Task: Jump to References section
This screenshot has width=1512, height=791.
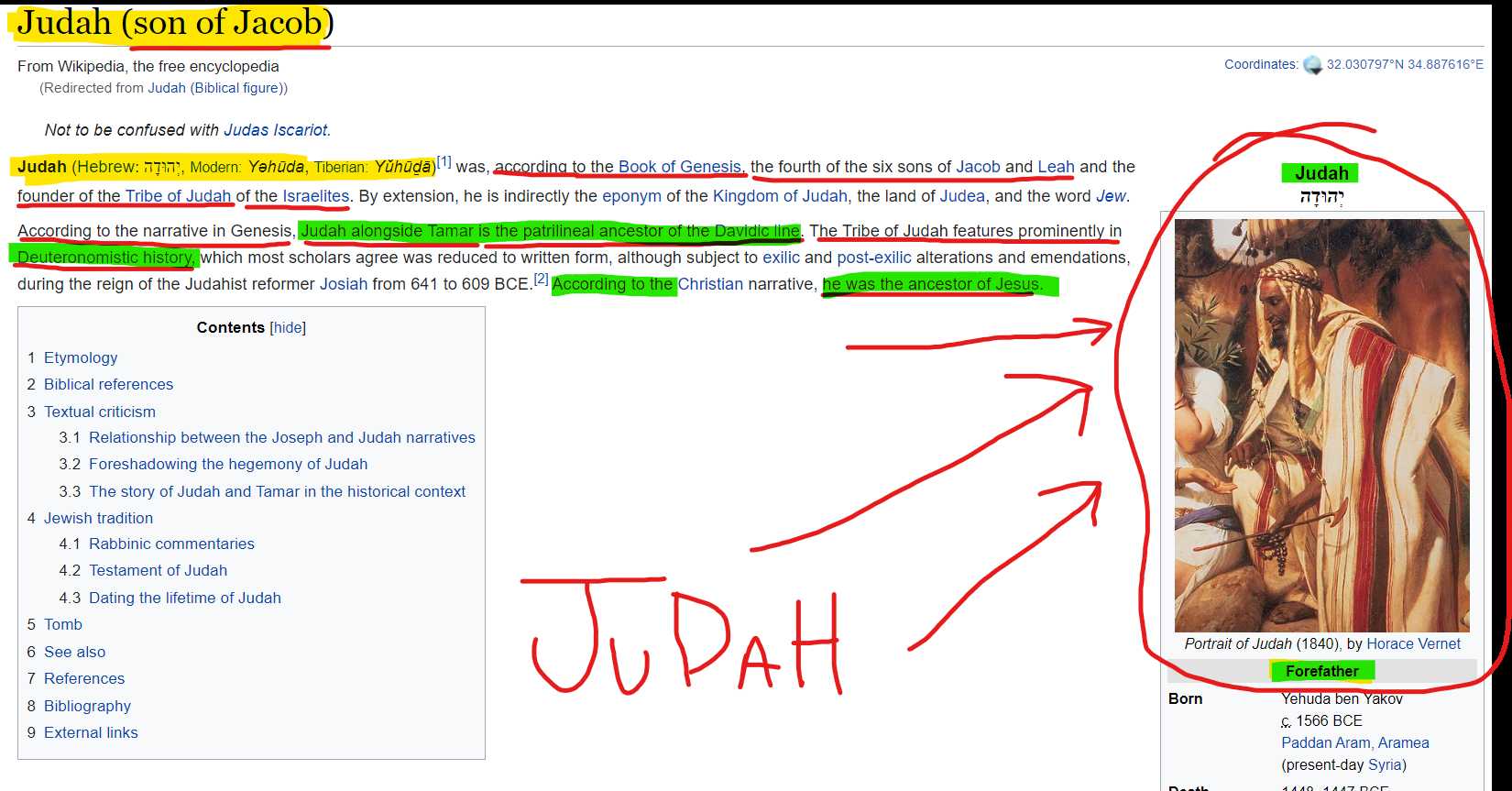Action: (x=84, y=678)
